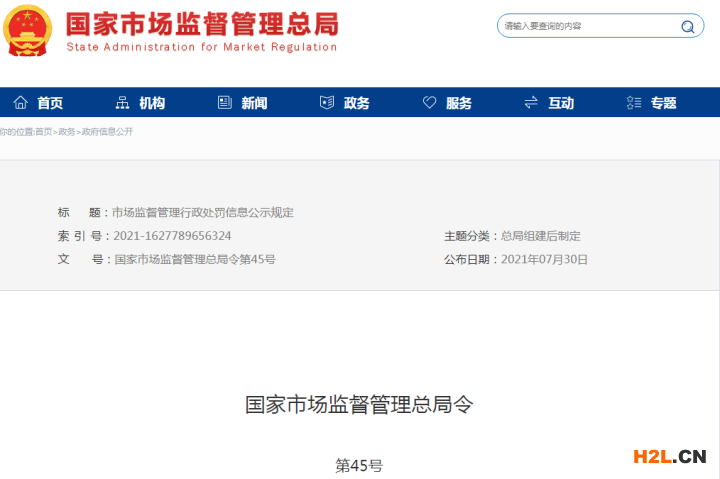720x479 pixels.
Task: Select the title text 市场监督管理行政处罚信息公示规定
Action: click(x=202, y=212)
